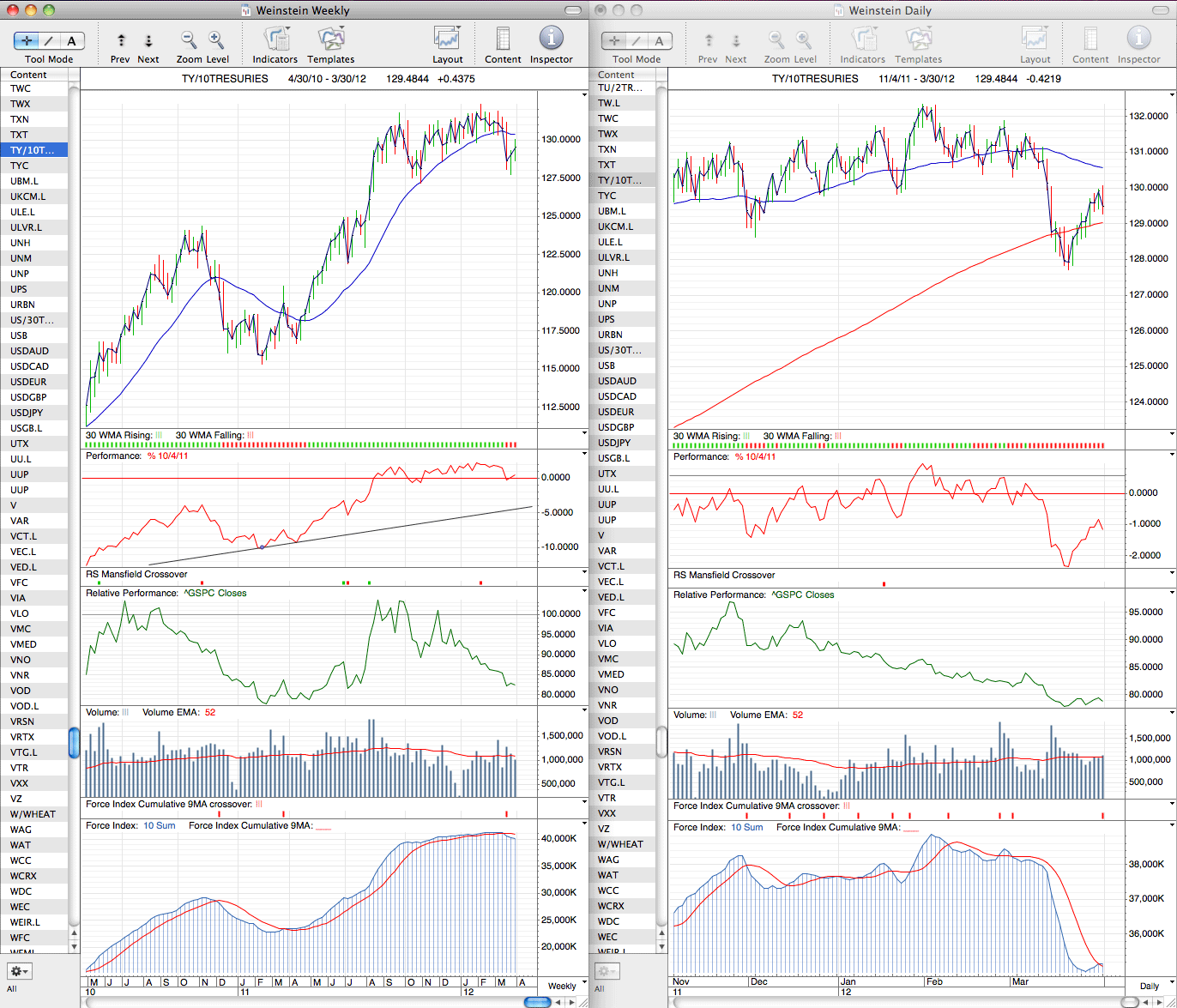Screen dimensions: 1177x1008
Task: Click All label below Weekly sidebar
Action: click(x=12, y=988)
